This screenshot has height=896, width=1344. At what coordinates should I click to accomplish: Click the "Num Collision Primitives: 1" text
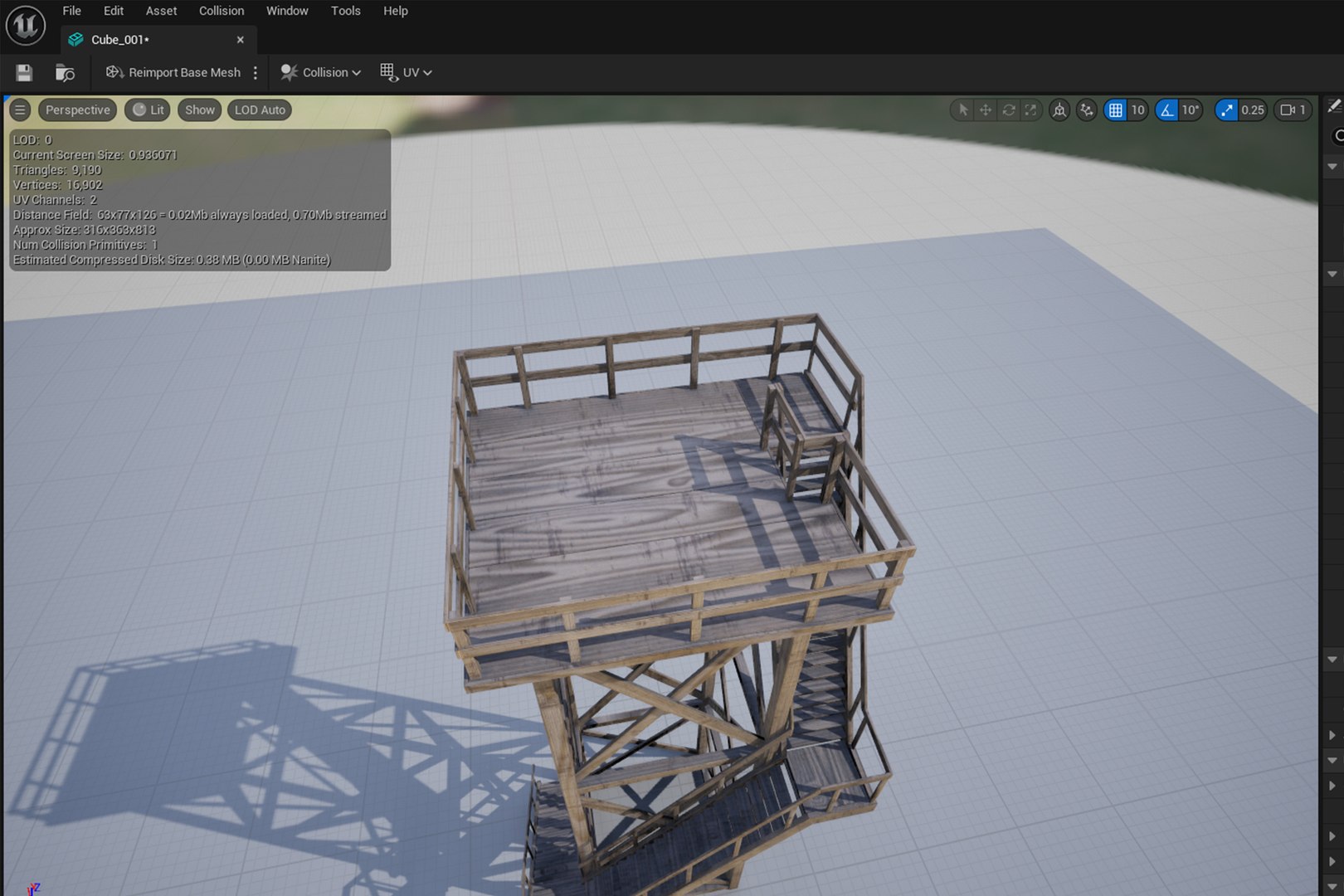[x=85, y=245]
